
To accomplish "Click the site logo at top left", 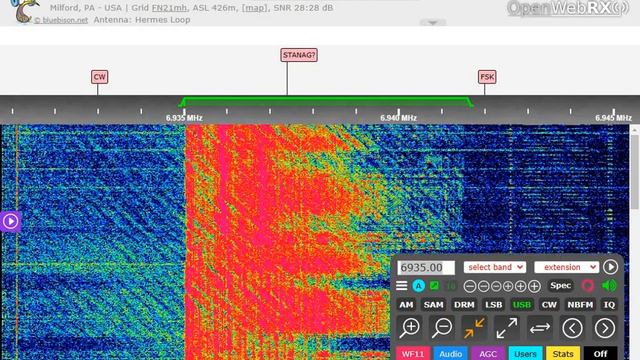I will [24, 11].
